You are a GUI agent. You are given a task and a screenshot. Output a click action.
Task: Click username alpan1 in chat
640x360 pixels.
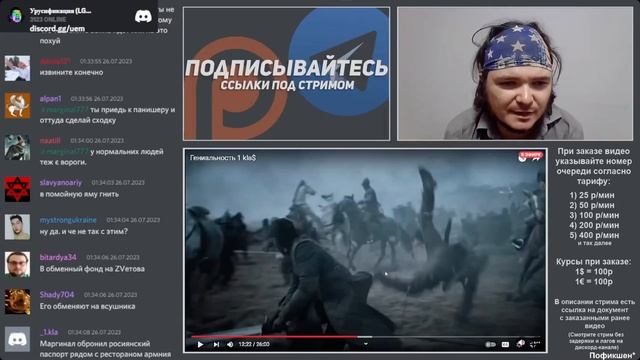(51, 99)
